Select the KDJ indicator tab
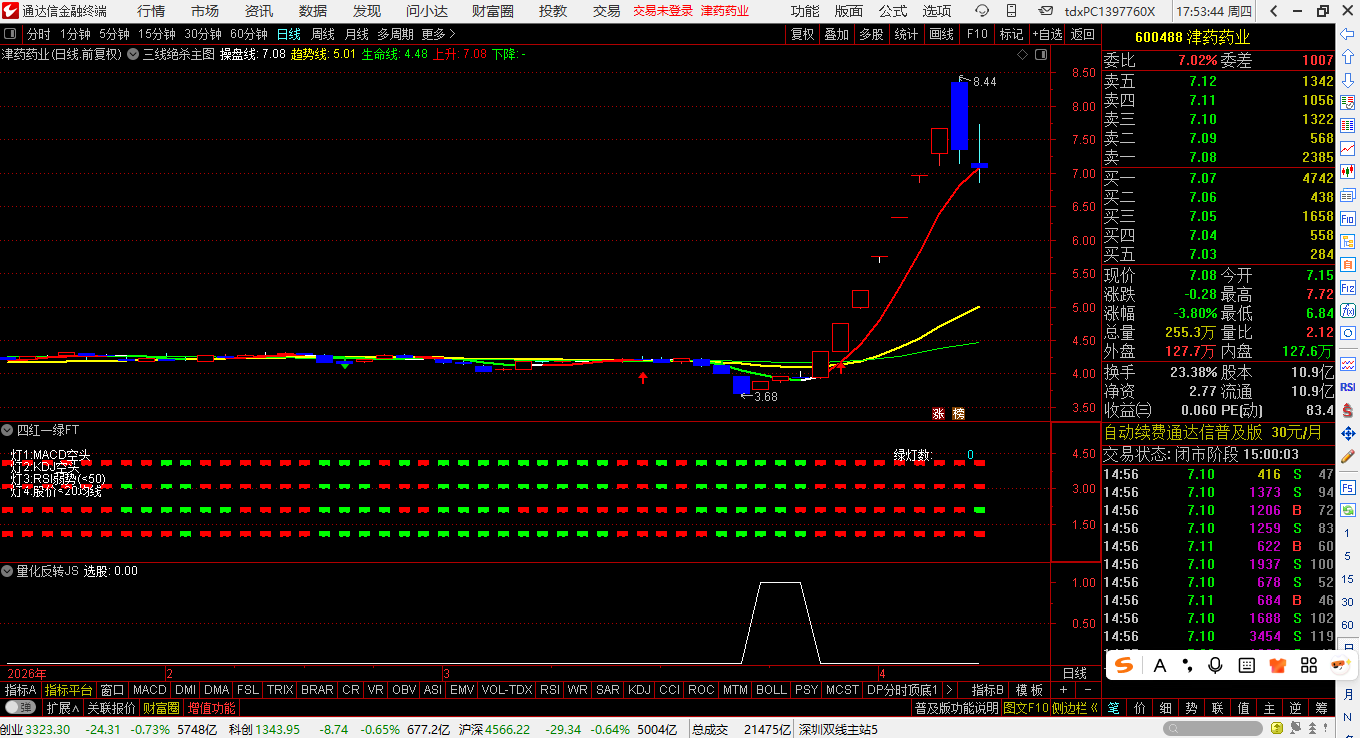Image resolution: width=1360 pixels, height=738 pixels. [639, 690]
